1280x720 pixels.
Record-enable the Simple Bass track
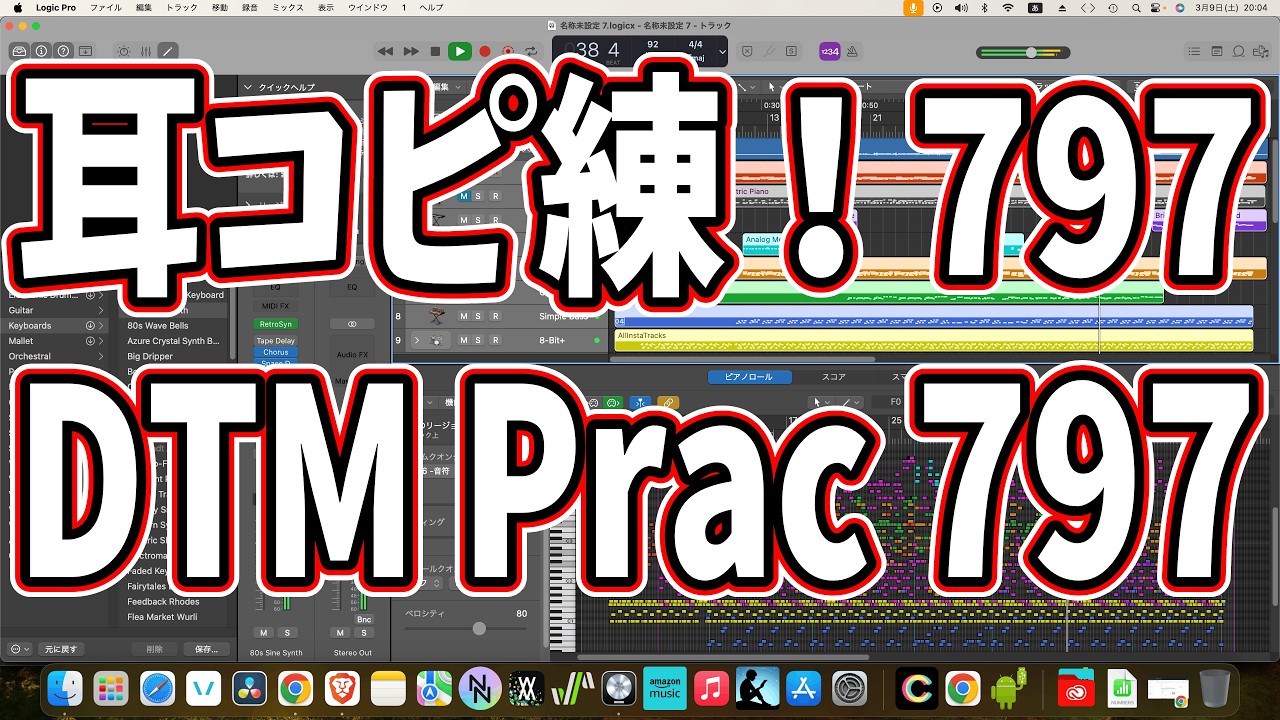click(495, 316)
